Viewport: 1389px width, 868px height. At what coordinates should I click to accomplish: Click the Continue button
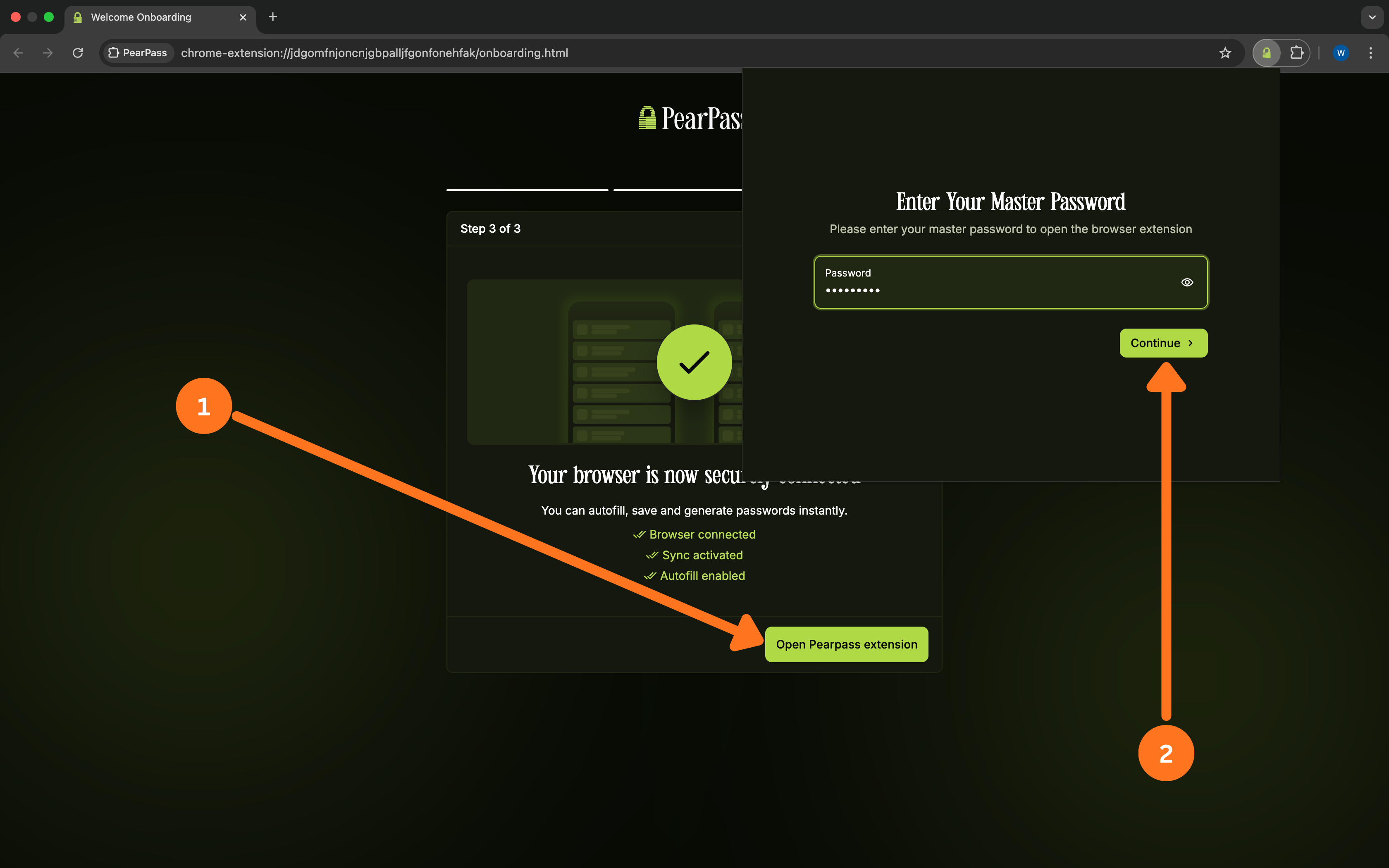[x=1163, y=343]
